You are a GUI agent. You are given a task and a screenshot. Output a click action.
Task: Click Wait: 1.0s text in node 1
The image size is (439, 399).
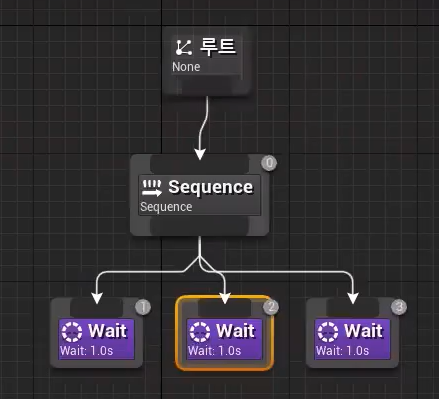tap(87, 351)
